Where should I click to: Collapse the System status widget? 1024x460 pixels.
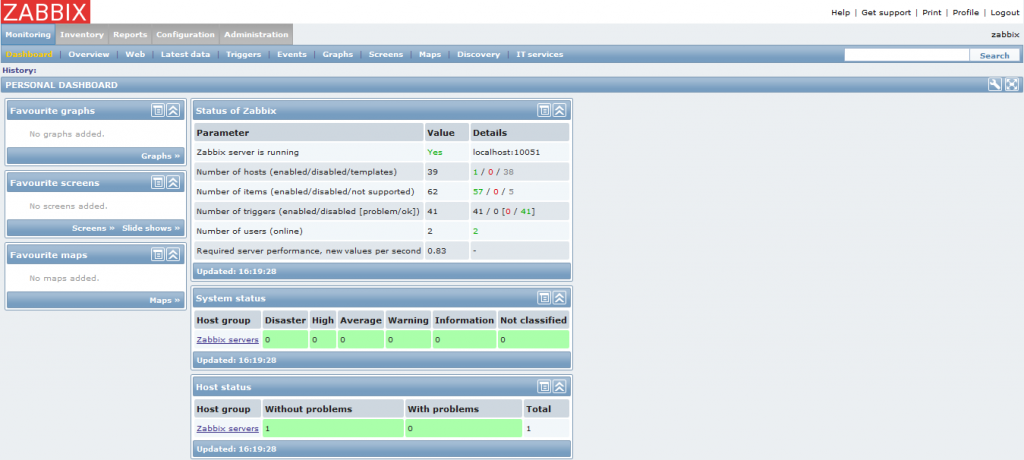pos(560,298)
